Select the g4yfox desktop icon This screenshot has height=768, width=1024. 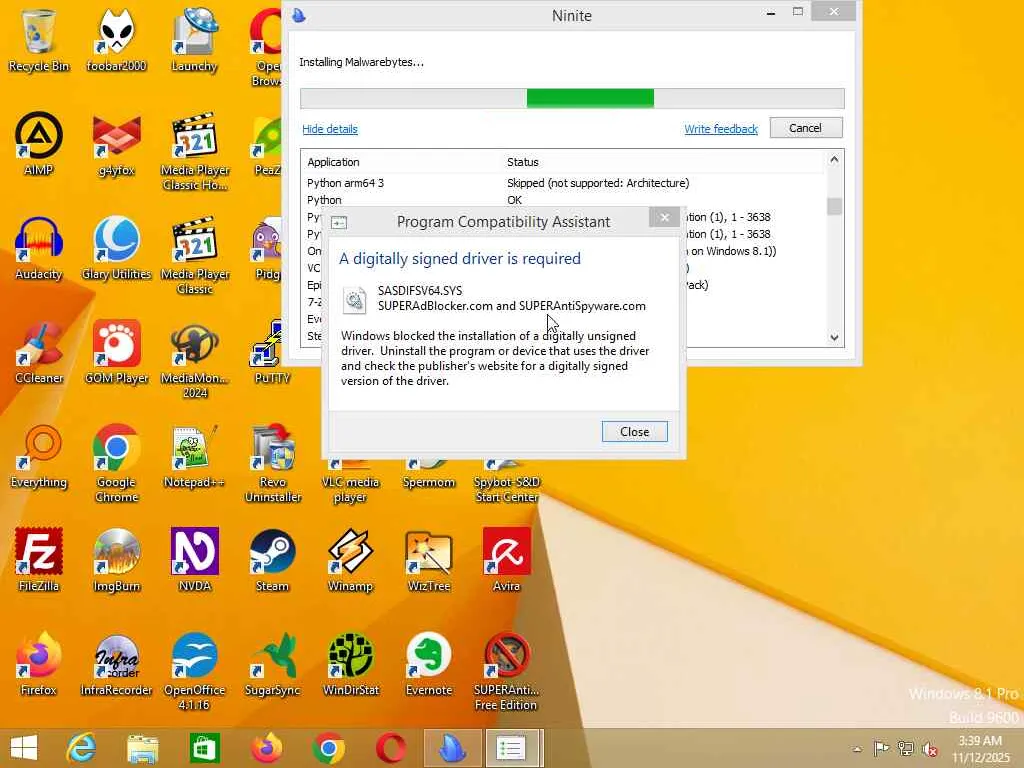coord(116,144)
